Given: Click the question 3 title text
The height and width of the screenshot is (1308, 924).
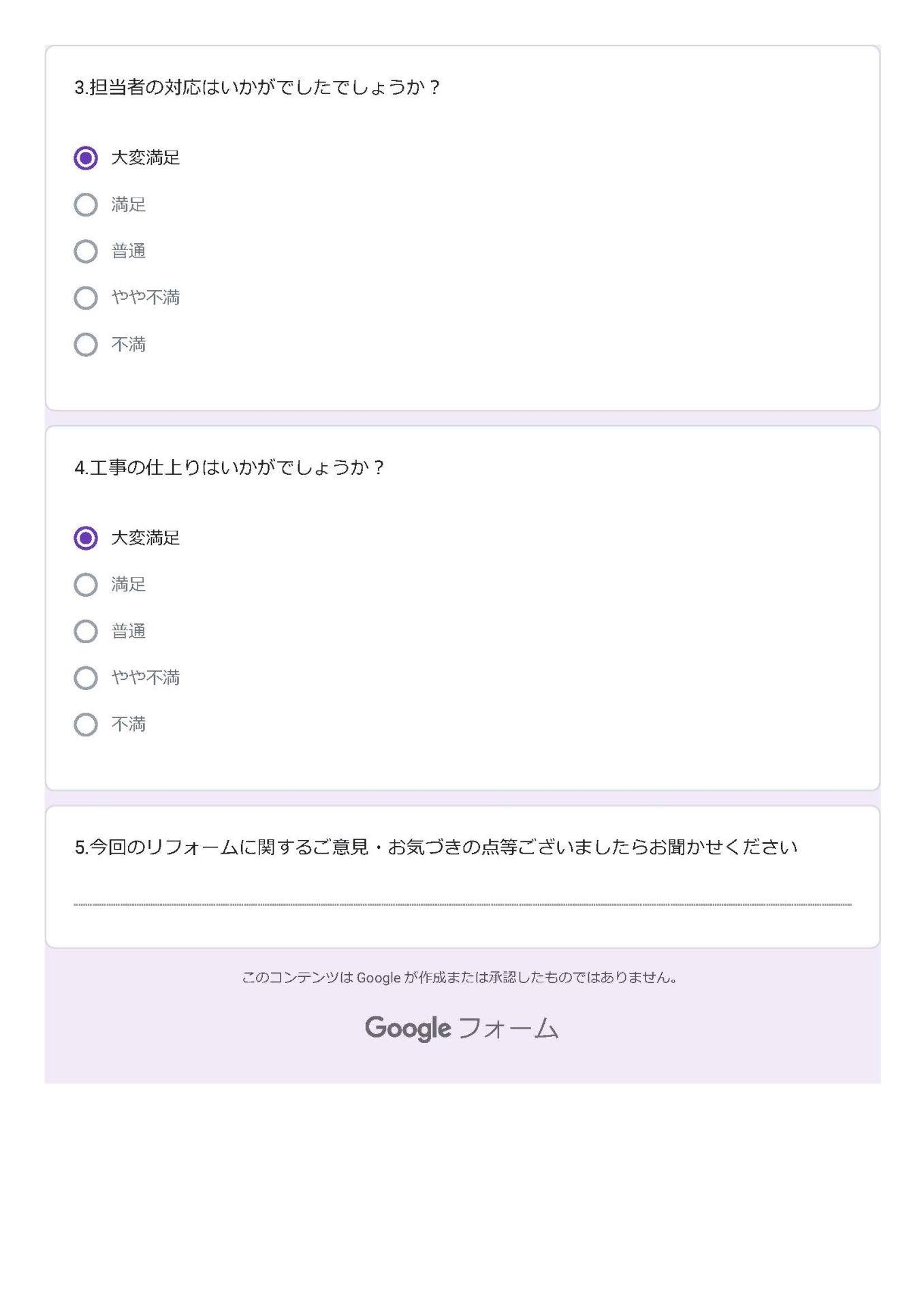Looking at the screenshot, I should tap(257, 87).
